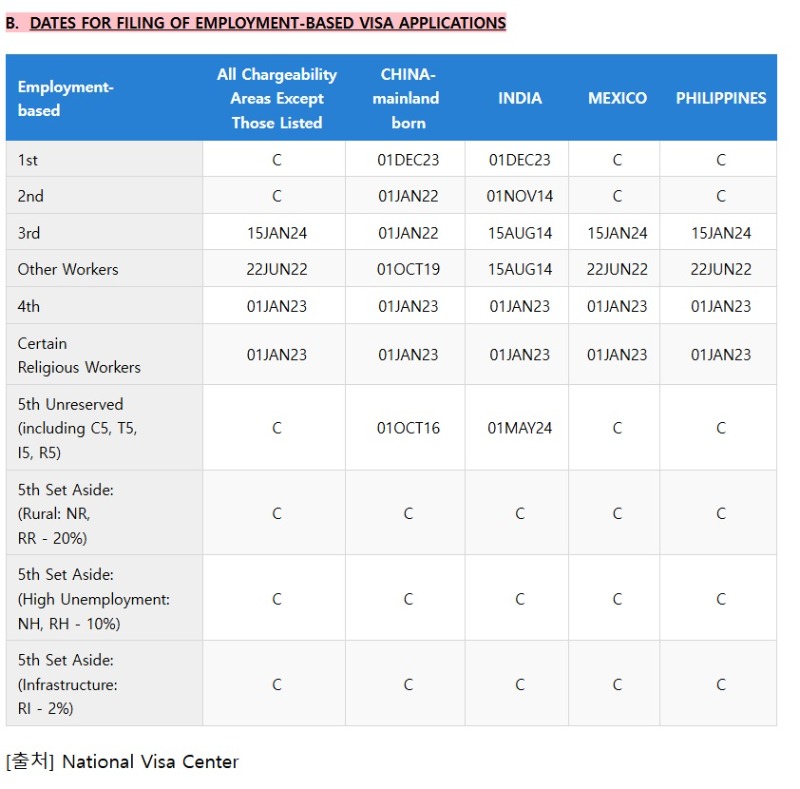This screenshot has height=789, width=800.
Task: Click the National Visa Center source text
Action: pyautogui.click(x=150, y=761)
